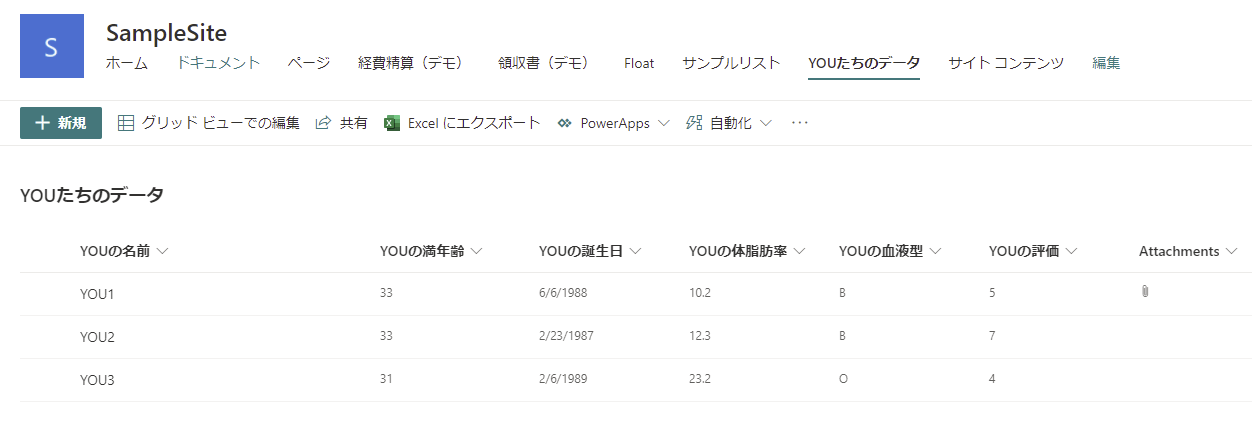
Task: Click the share icon in toolbar
Action: [x=323, y=123]
